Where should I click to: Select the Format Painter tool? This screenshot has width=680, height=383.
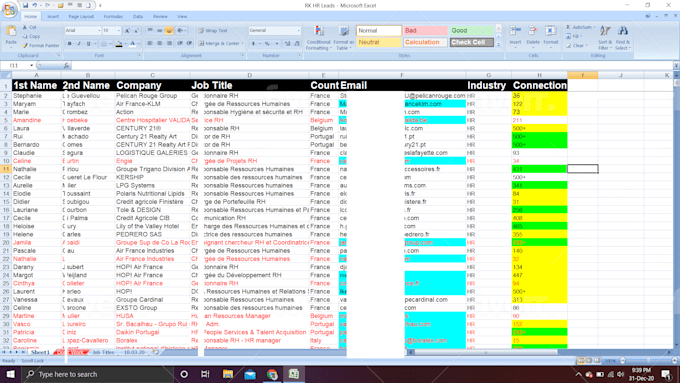pyautogui.click(x=41, y=45)
